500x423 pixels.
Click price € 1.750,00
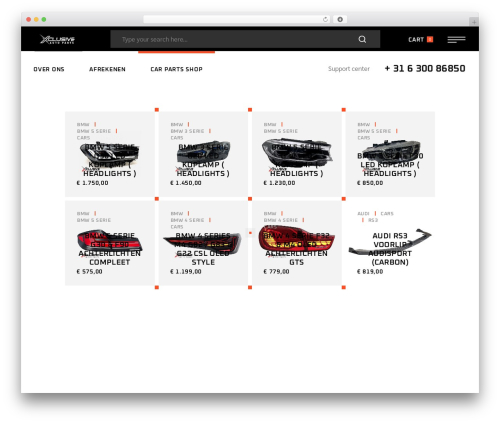(92, 183)
